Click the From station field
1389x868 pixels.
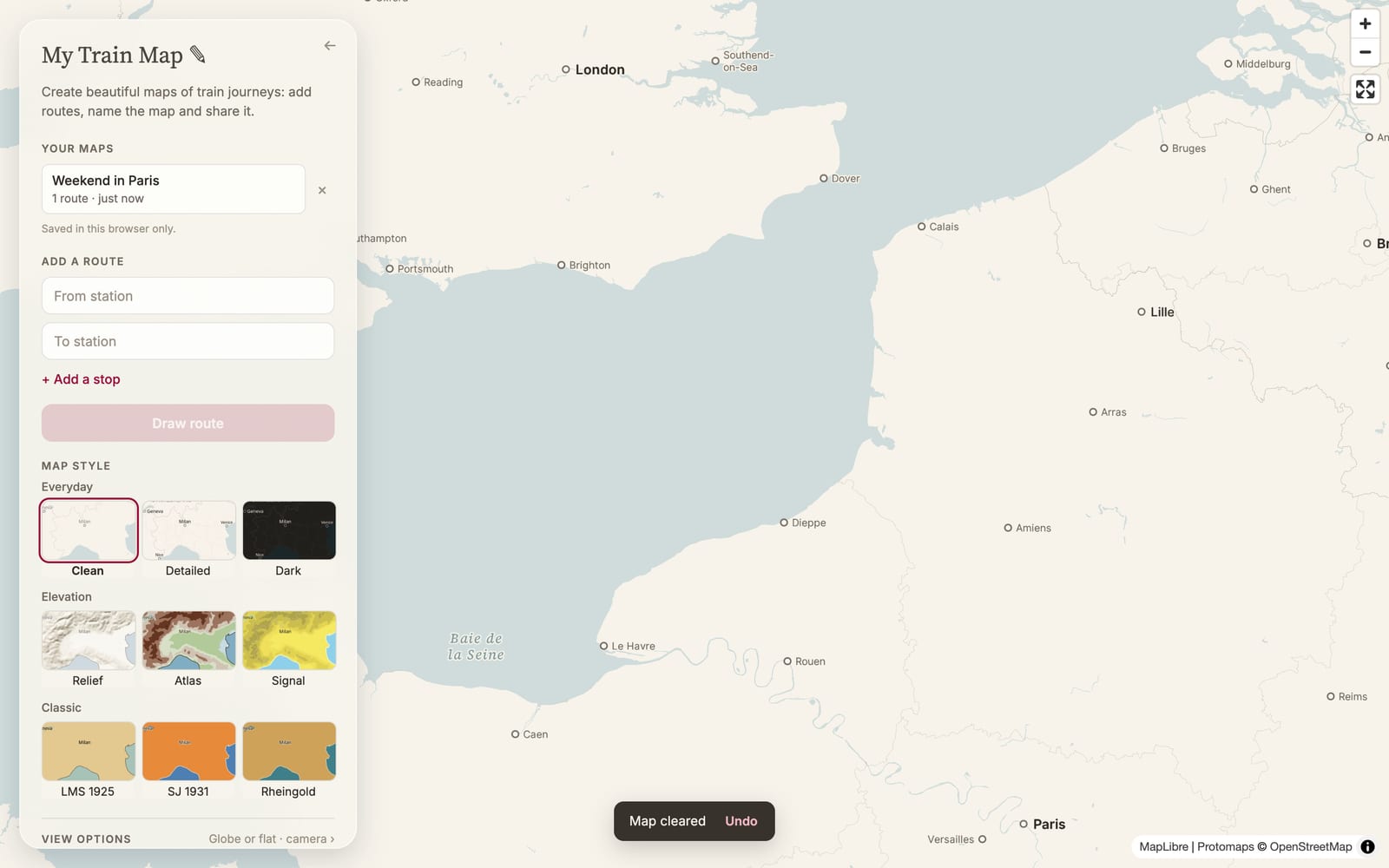pyautogui.click(x=188, y=296)
